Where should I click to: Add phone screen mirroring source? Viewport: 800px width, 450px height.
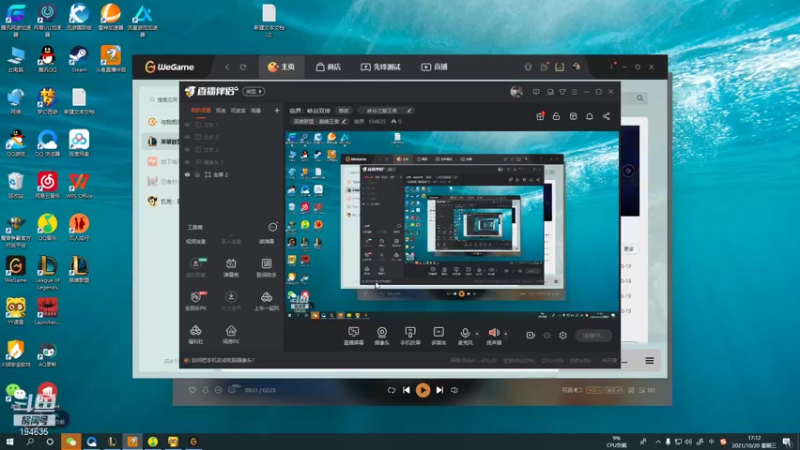coord(410,336)
